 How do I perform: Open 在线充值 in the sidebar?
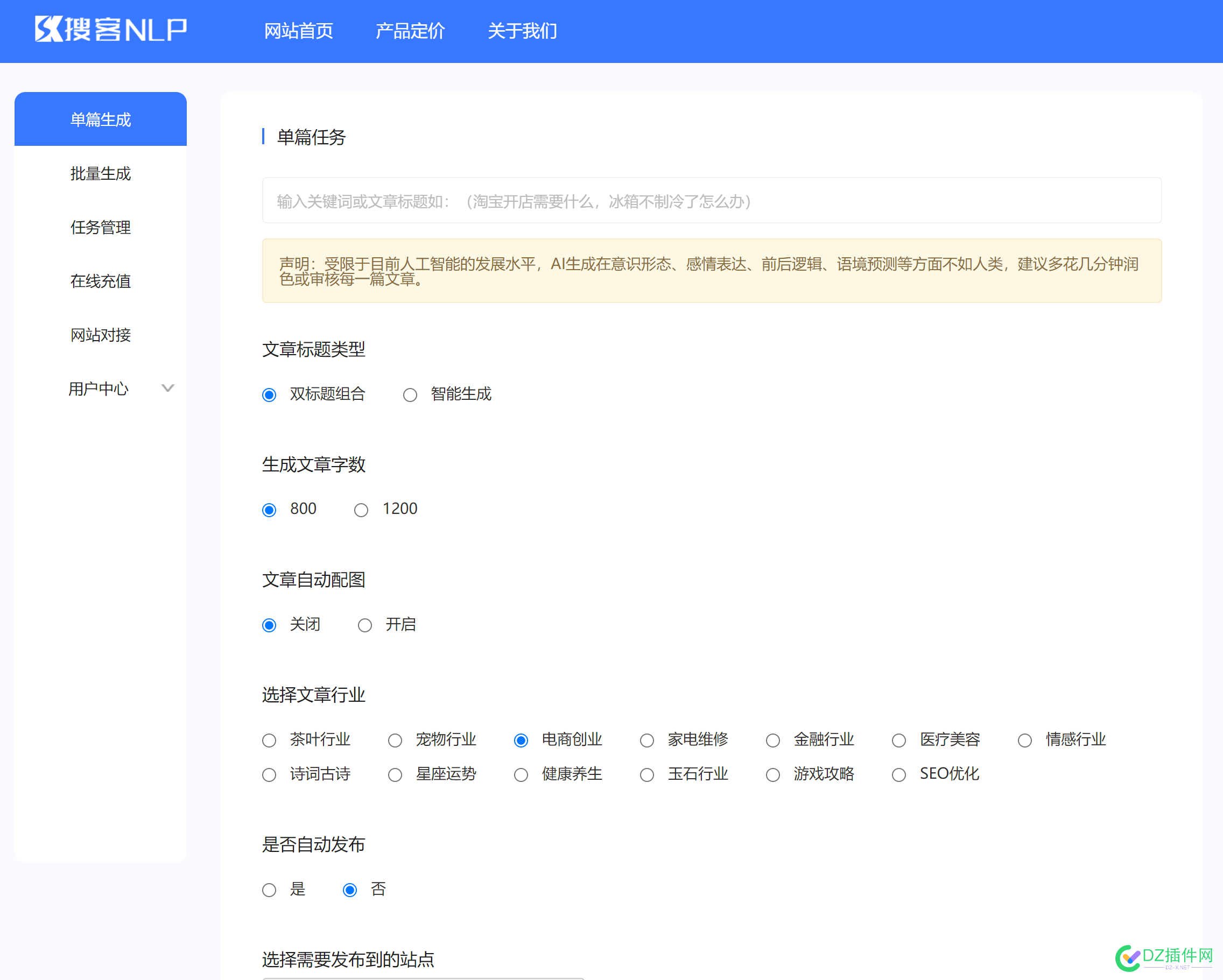coord(101,281)
